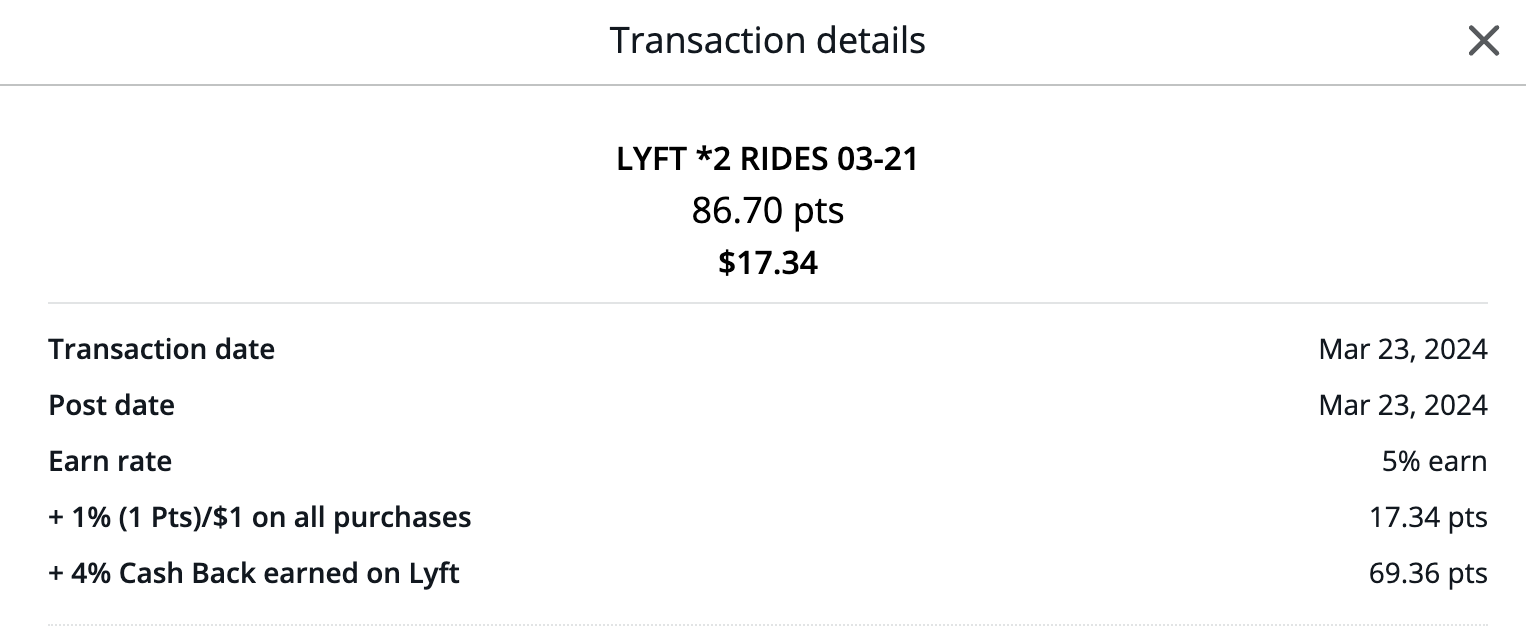Close the Transaction details dialog
1526x630 pixels.
point(1484,41)
